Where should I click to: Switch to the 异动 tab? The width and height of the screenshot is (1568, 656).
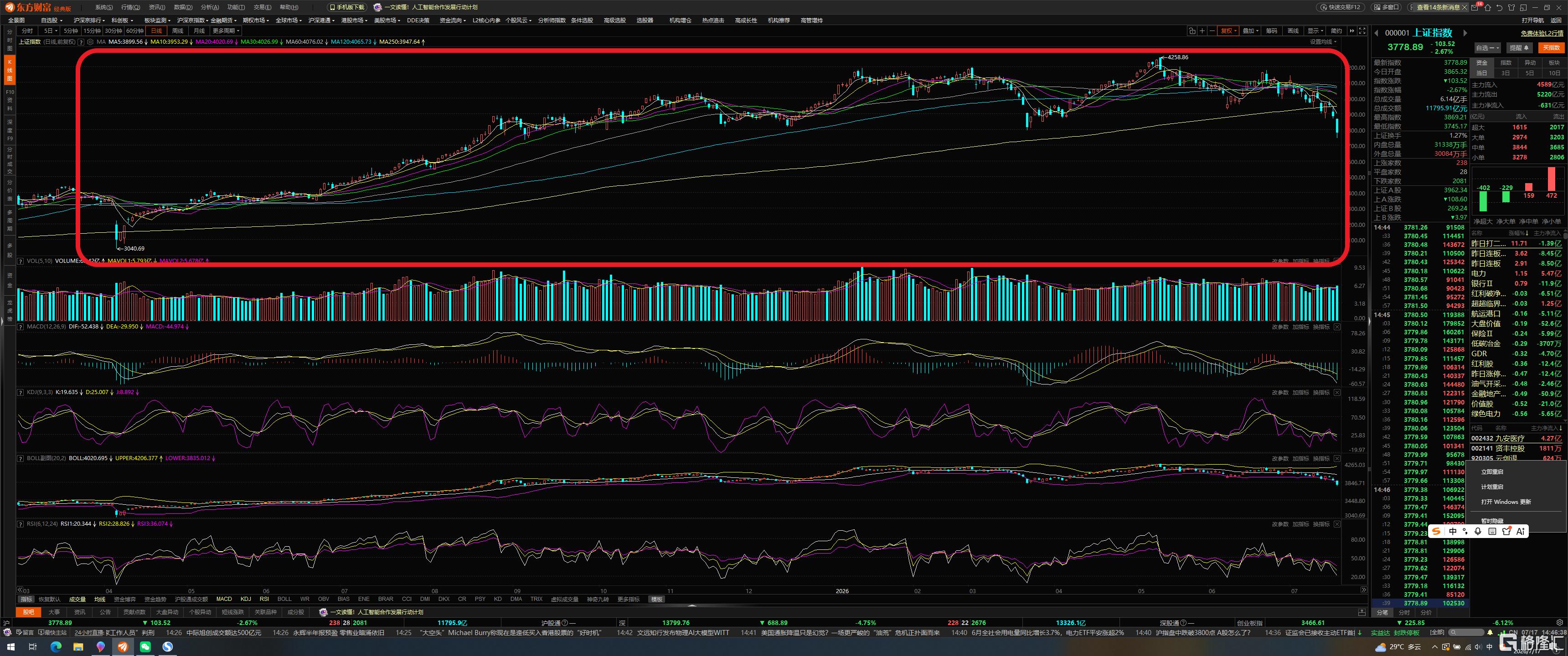pos(1530,63)
